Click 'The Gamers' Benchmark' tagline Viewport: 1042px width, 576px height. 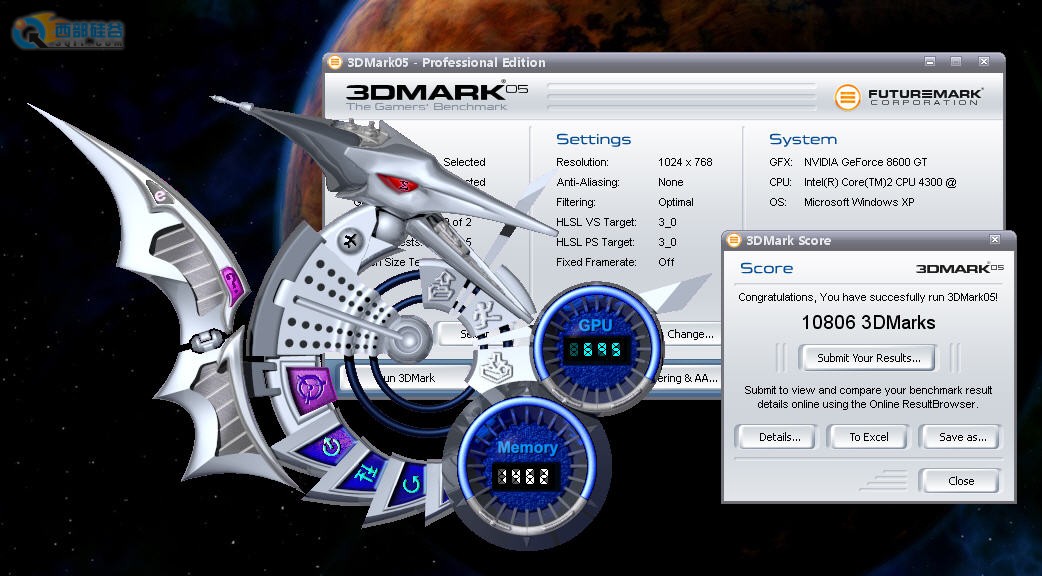426,106
